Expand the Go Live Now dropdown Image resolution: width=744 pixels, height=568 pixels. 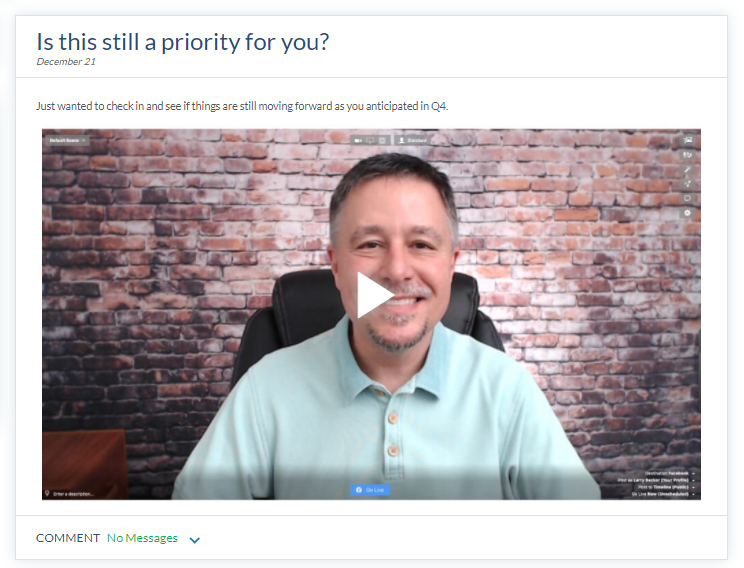click(663, 494)
